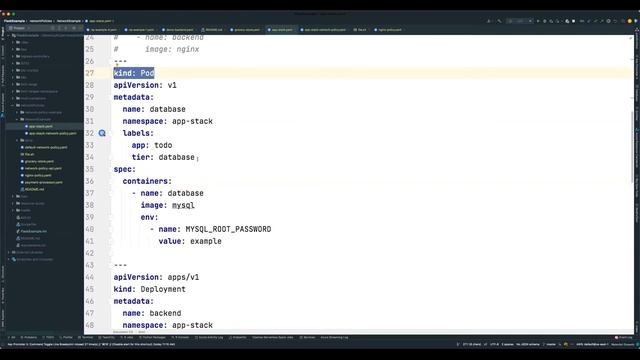Expand the ingress-controllers folder arrow
The height and width of the screenshot is (360, 640).
(13, 56)
